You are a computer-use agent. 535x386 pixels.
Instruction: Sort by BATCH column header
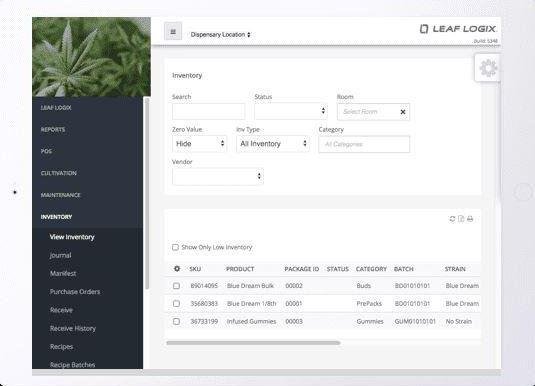404,269
